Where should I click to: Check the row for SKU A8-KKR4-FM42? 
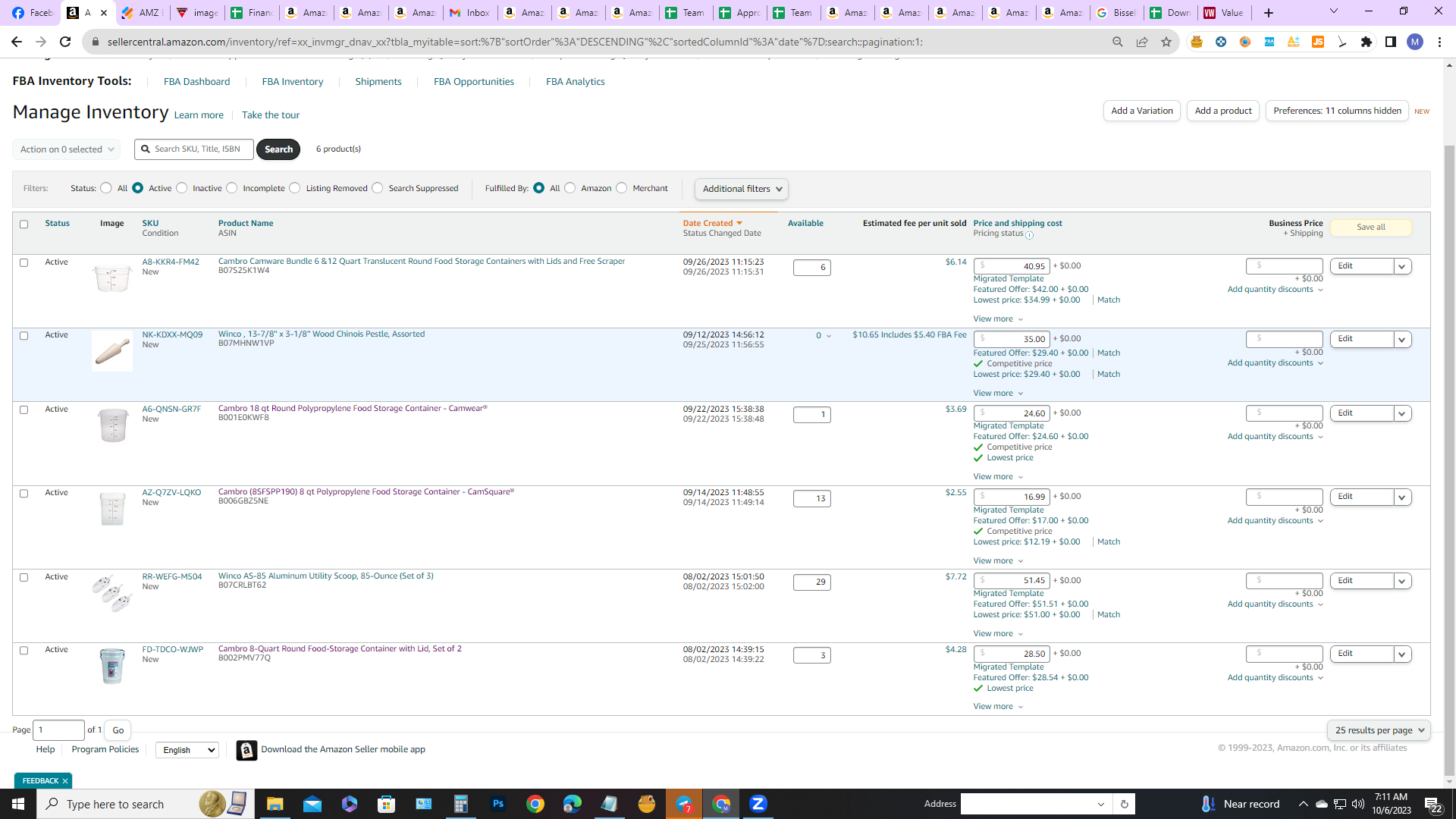pyautogui.click(x=24, y=263)
